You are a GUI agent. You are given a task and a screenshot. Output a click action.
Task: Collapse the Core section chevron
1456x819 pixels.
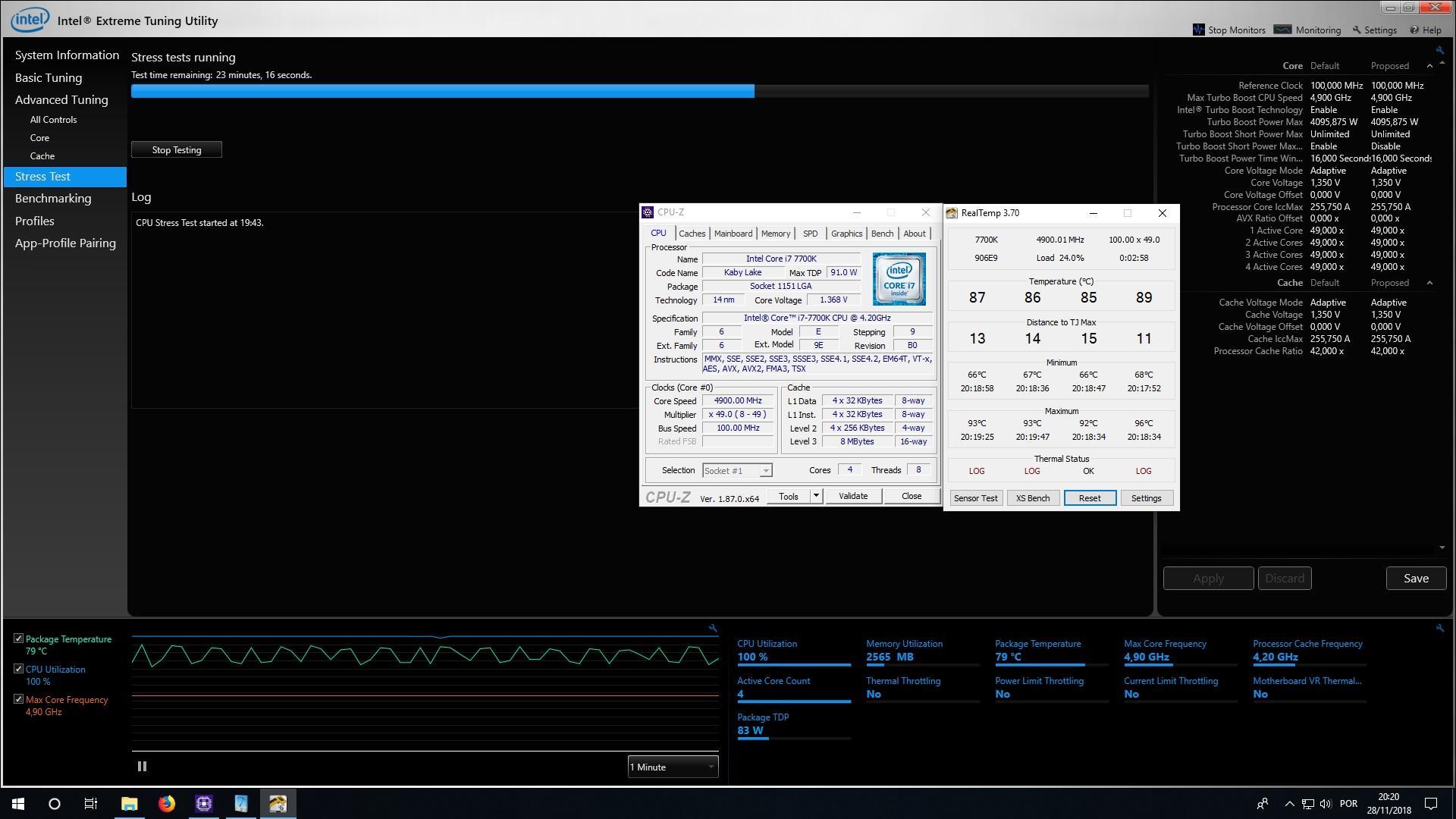[x=1430, y=66]
